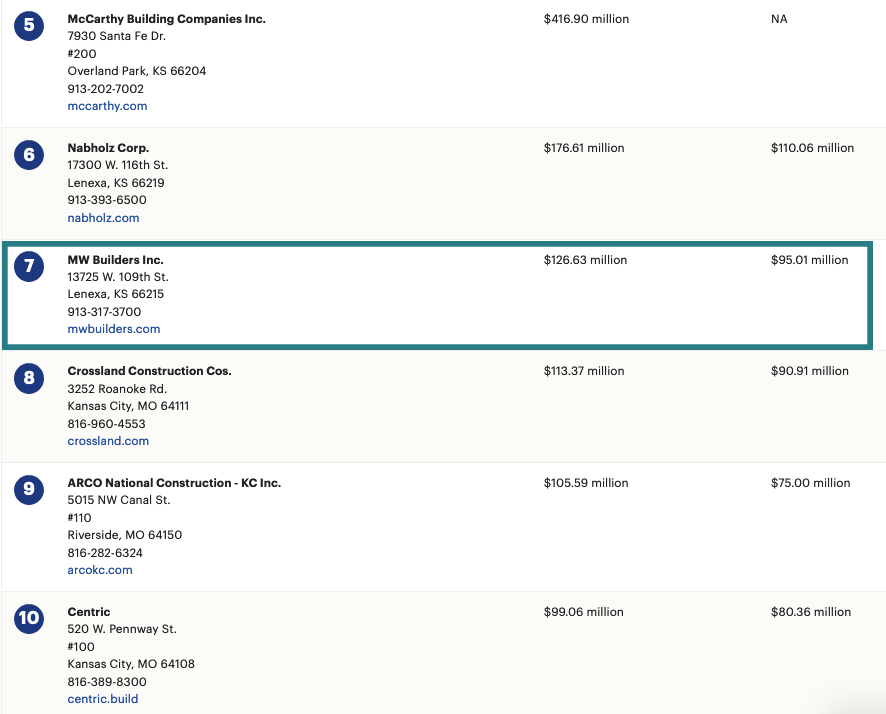This screenshot has height=714, width=886.
Task: Visit the arcokc.com link
Action: [x=100, y=569]
